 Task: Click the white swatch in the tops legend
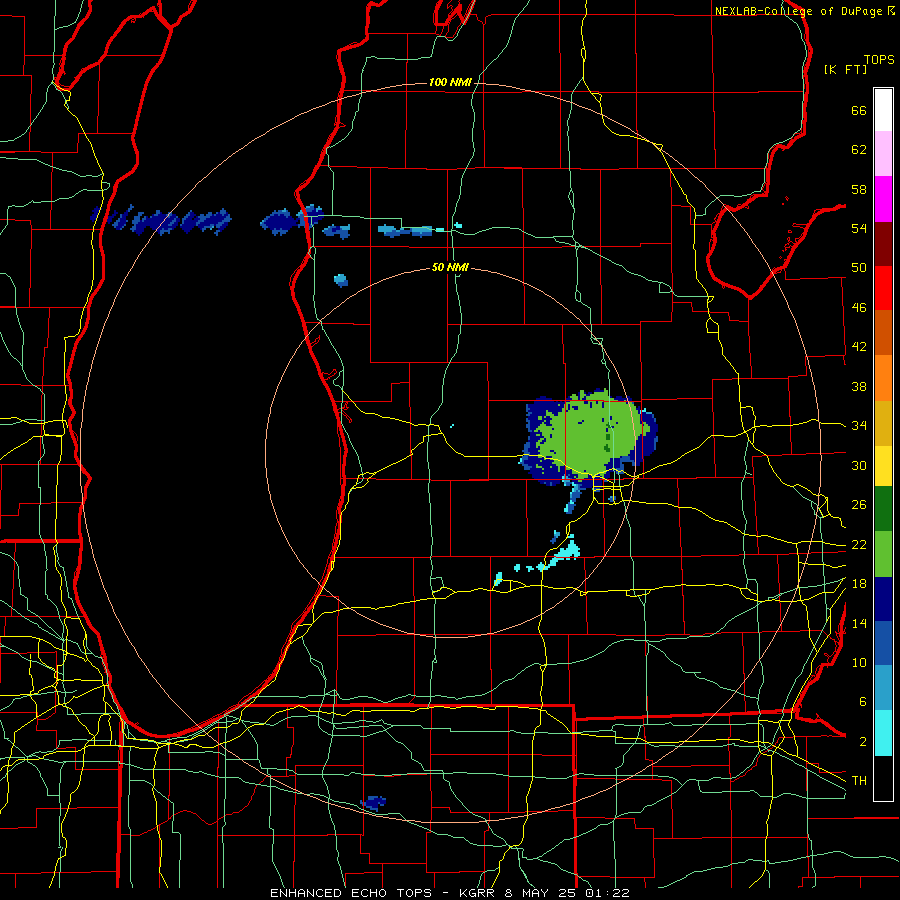pyautogui.click(x=883, y=110)
